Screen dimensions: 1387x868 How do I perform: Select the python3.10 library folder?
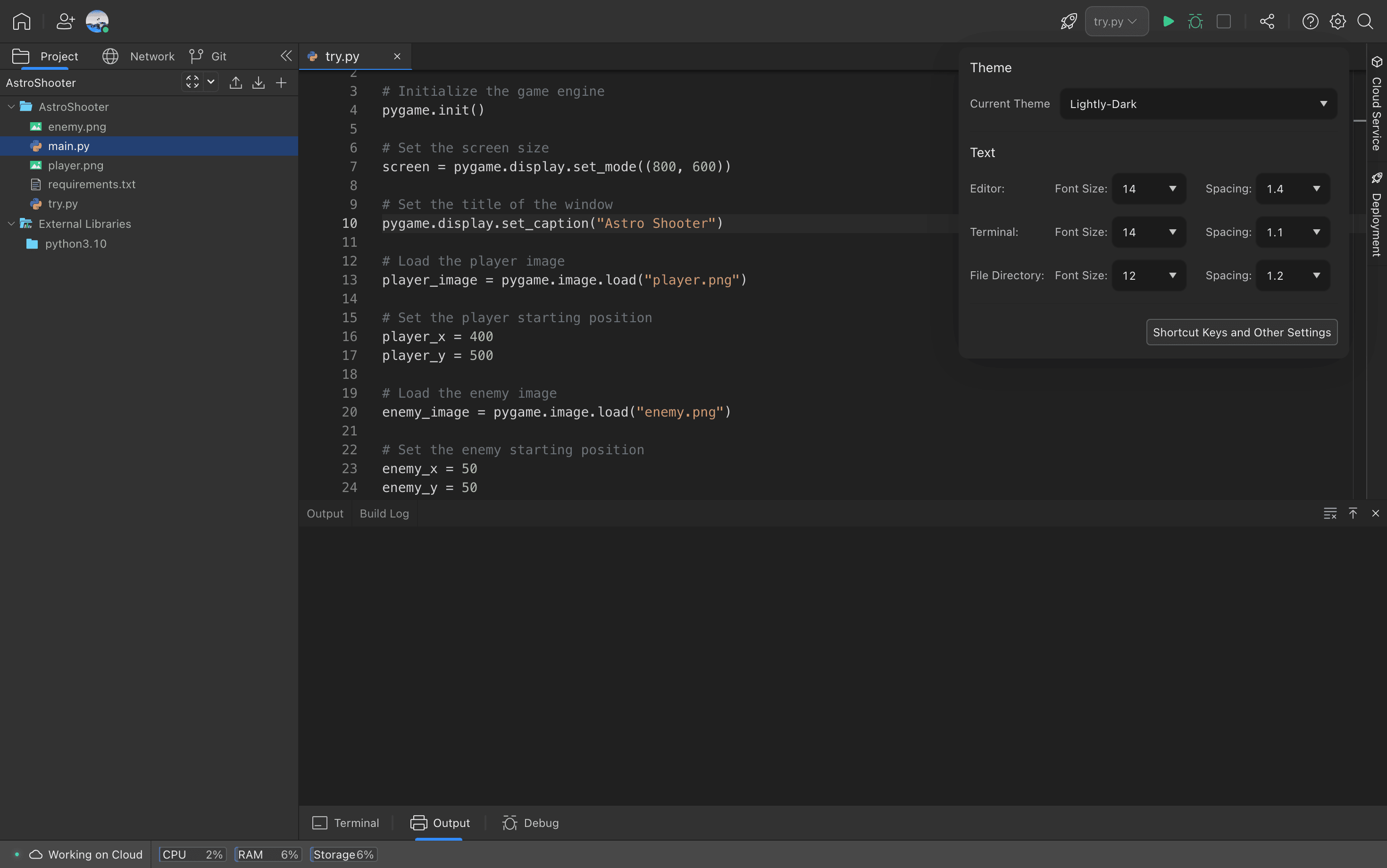(149, 244)
